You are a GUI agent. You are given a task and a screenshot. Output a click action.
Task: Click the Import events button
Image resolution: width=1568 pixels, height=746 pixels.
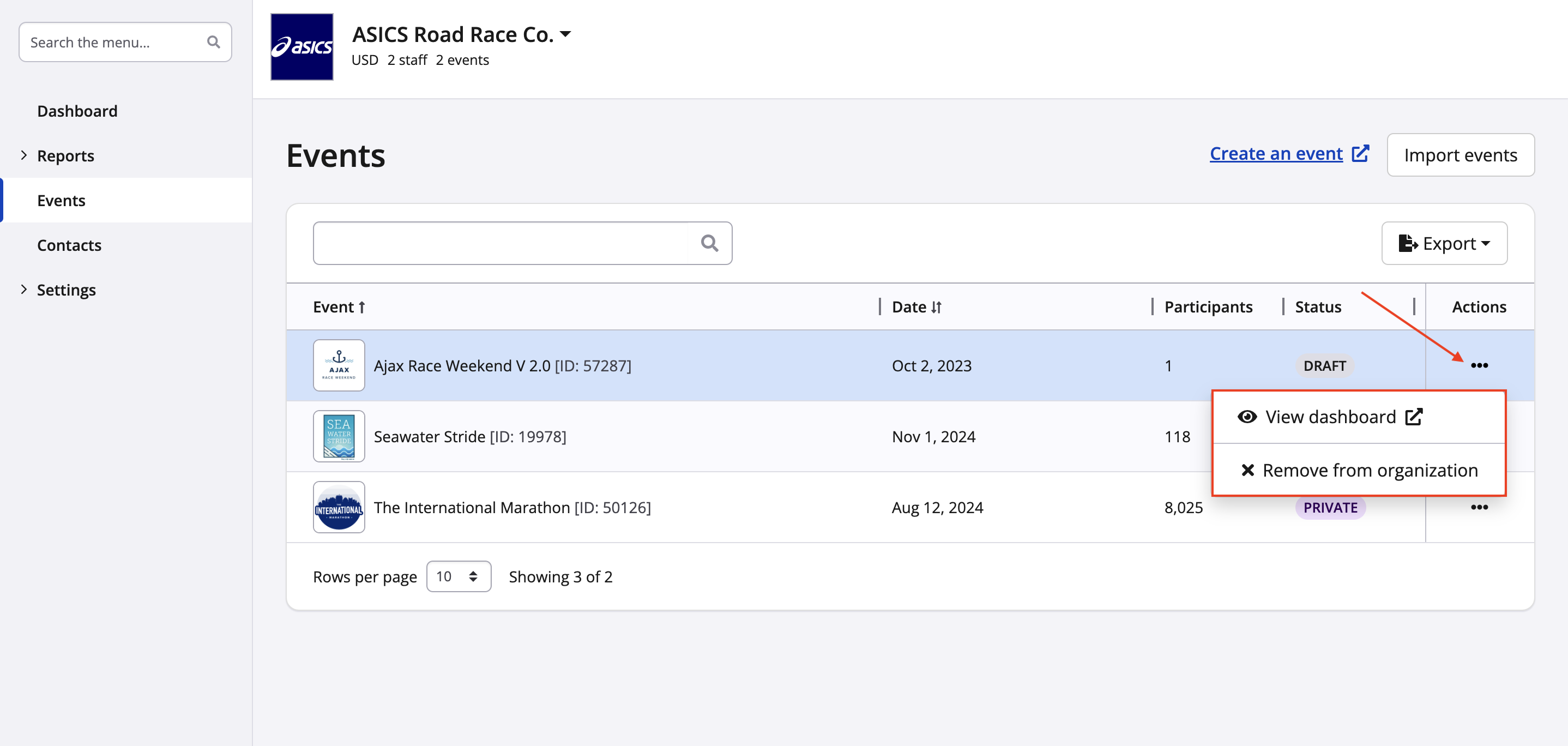[1460, 155]
